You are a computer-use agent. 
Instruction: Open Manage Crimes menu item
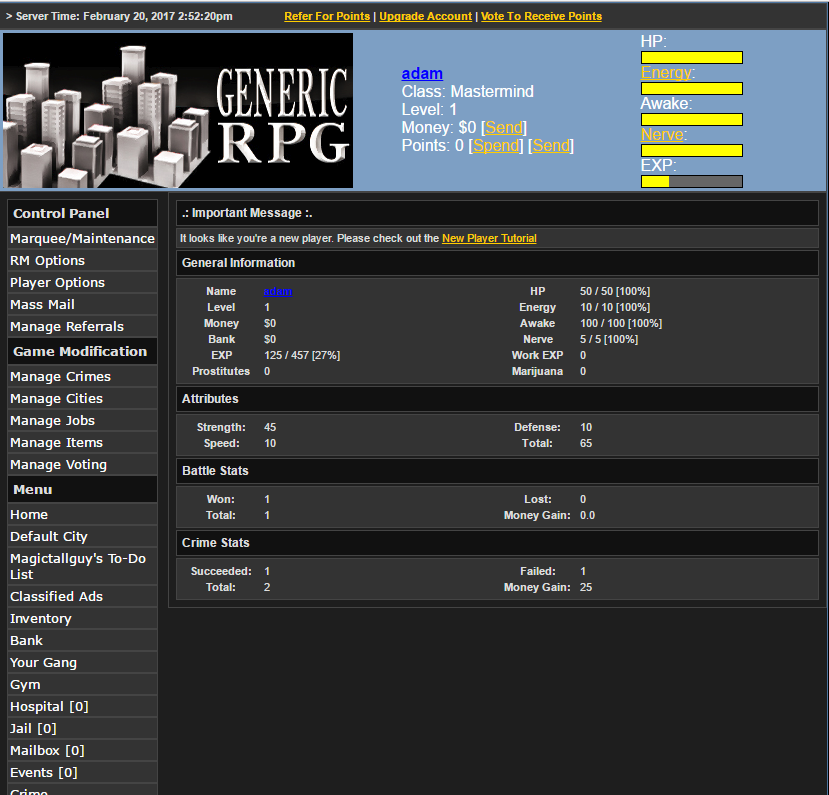point(60,377)
